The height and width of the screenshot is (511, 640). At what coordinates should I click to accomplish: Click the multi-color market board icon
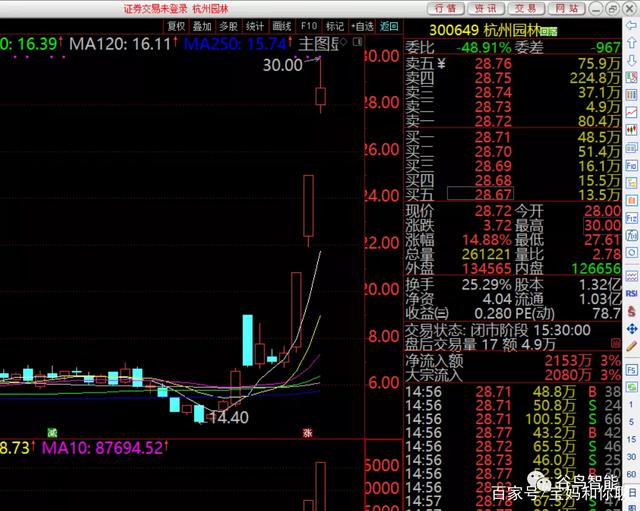click(631, 77)
